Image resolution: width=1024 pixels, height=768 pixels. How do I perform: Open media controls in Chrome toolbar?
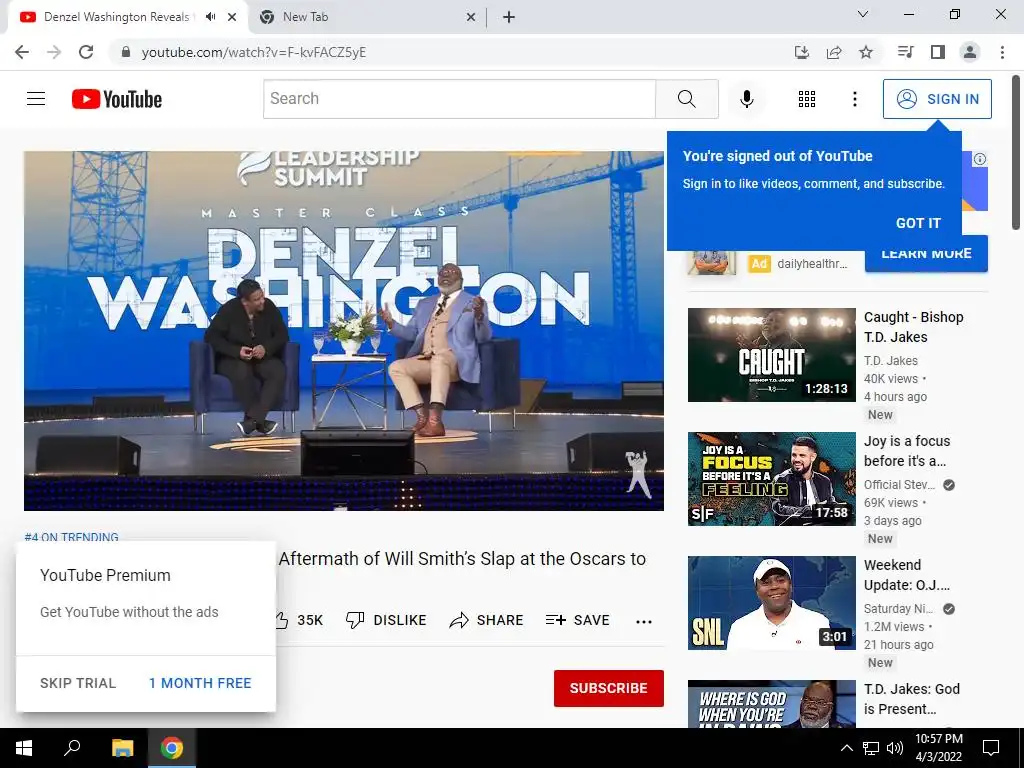[x=905, y=52]
